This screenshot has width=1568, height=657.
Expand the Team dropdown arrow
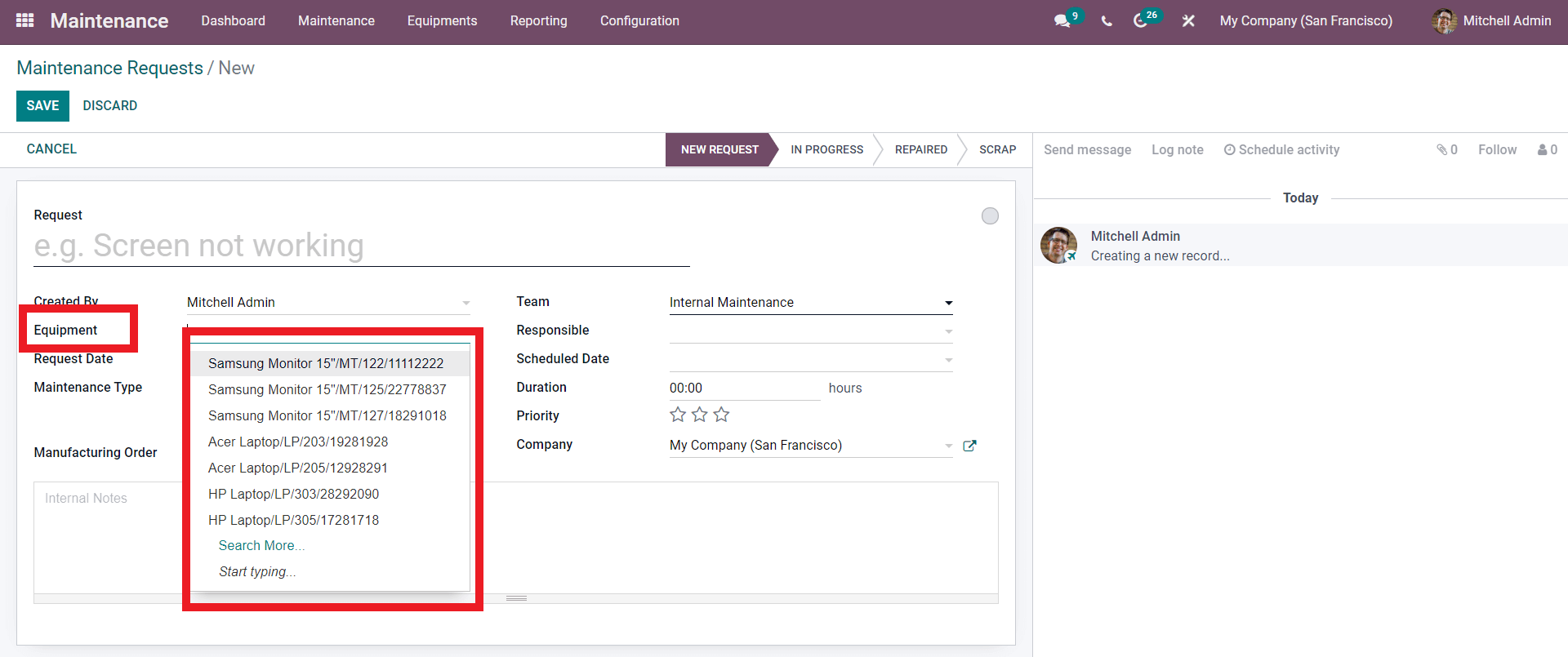(948, 303)
